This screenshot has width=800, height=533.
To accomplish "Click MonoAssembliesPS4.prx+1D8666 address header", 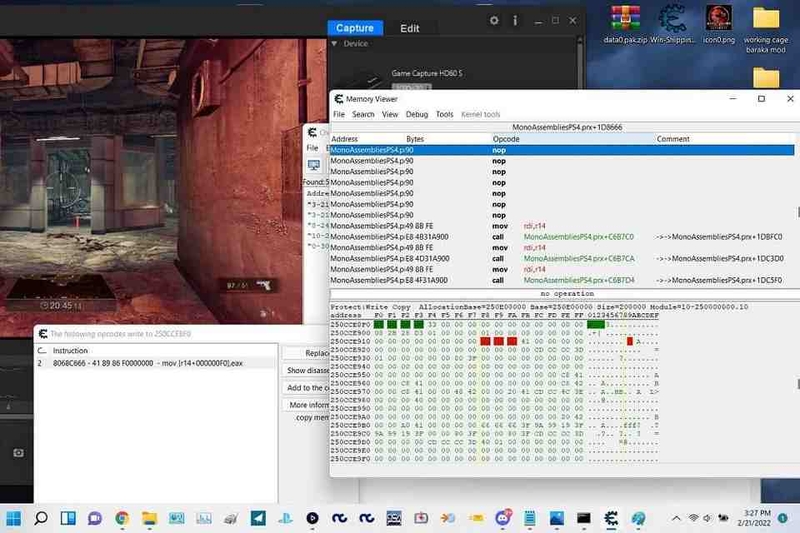I will coord(567,127).
